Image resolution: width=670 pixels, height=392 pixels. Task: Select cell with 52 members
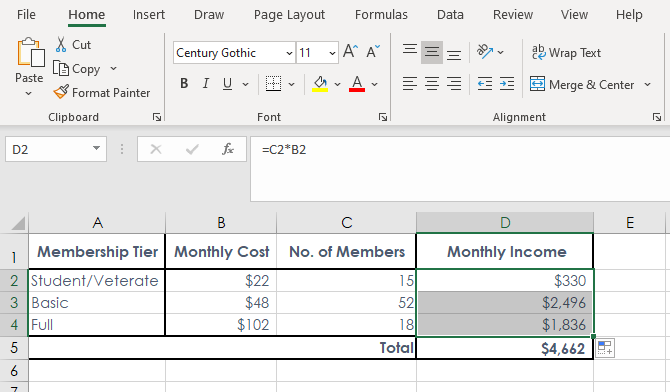[x=347, y=303]
